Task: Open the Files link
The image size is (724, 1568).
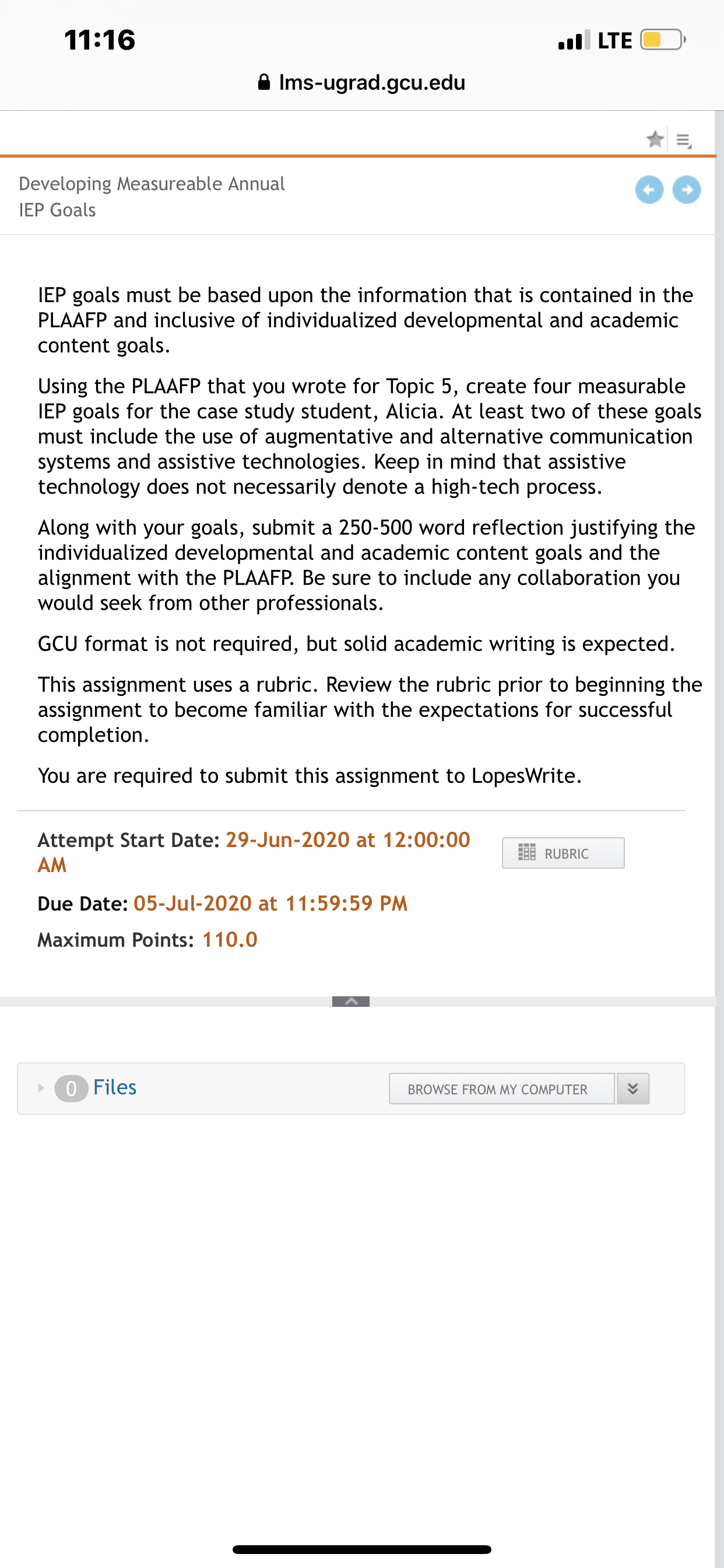Action: [x=114, y=1087]
